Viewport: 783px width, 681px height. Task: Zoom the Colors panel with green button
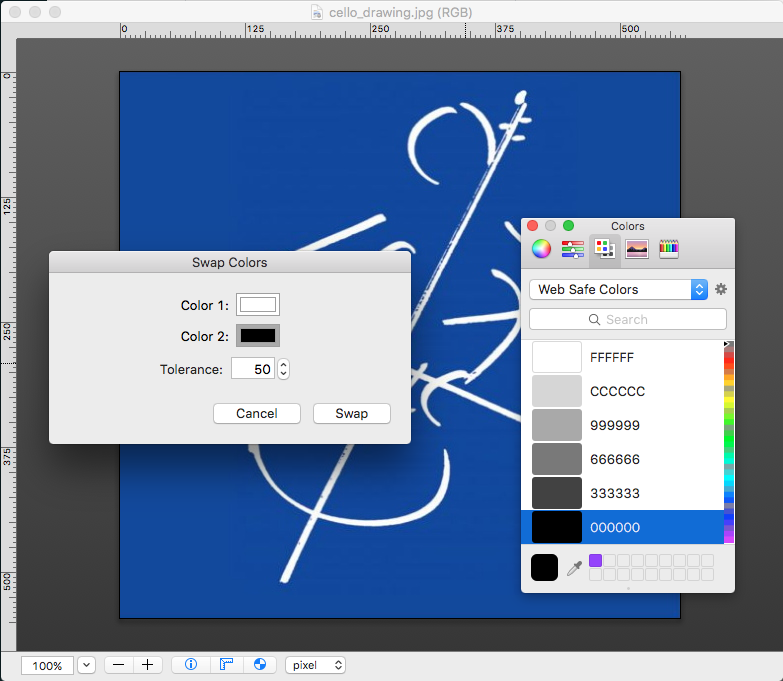tap(568, 226)
